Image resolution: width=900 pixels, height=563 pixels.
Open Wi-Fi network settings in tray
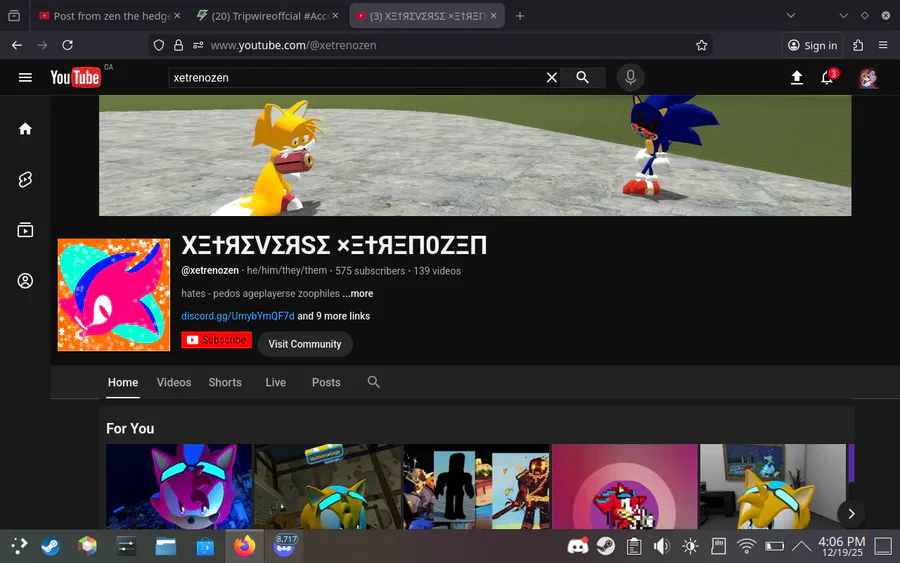[x=746, y=546]
